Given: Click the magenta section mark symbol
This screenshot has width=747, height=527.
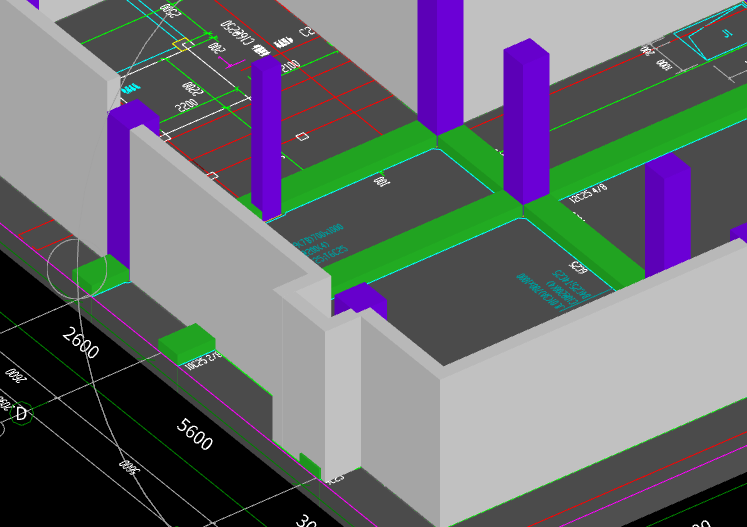Looking at the screenshot, I should pyautogui.click(x=231, y=62).
